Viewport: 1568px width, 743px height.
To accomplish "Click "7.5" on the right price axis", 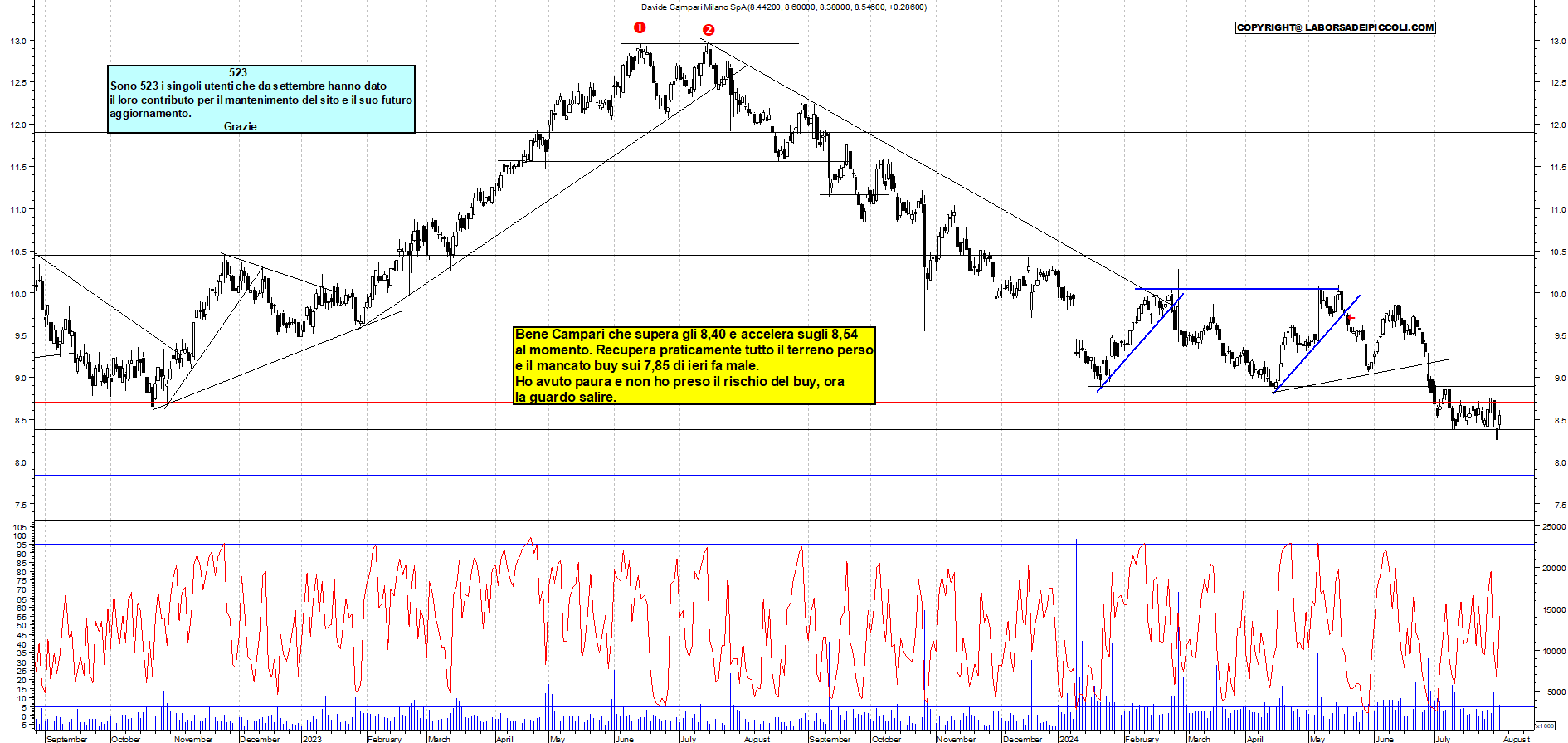I will 1560,505.
